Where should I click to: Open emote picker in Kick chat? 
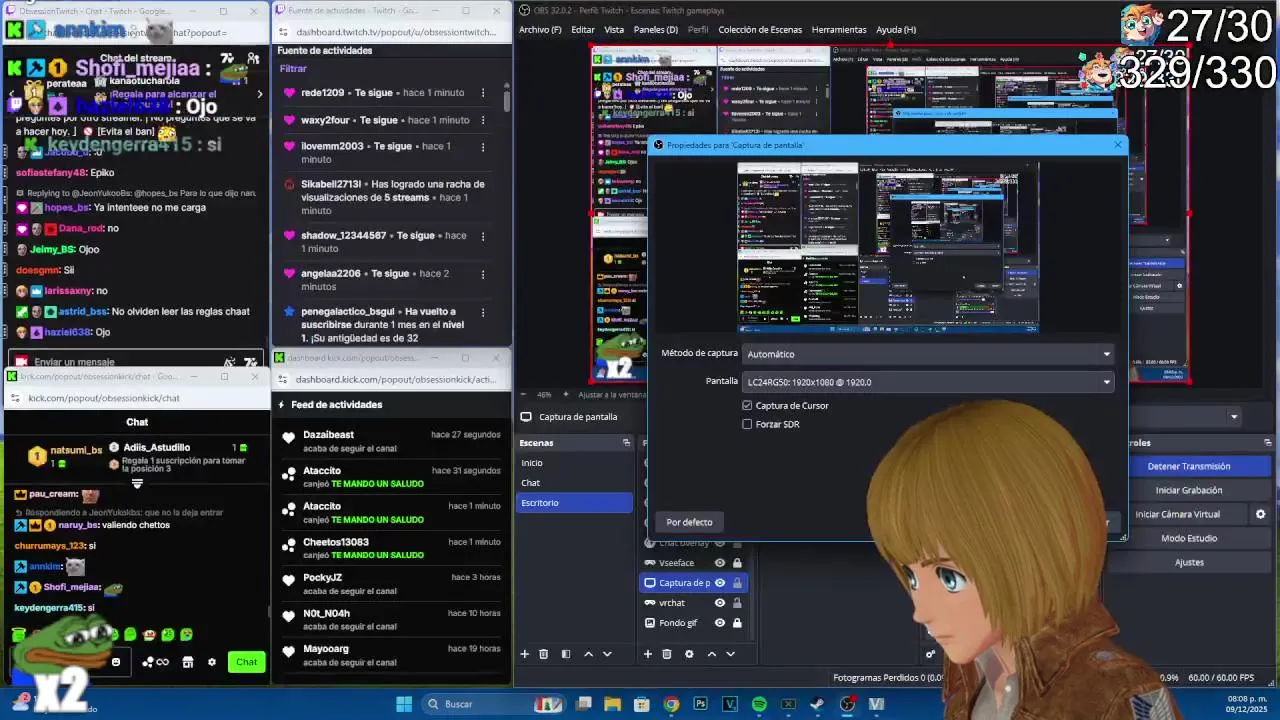(x=116, y=662)
